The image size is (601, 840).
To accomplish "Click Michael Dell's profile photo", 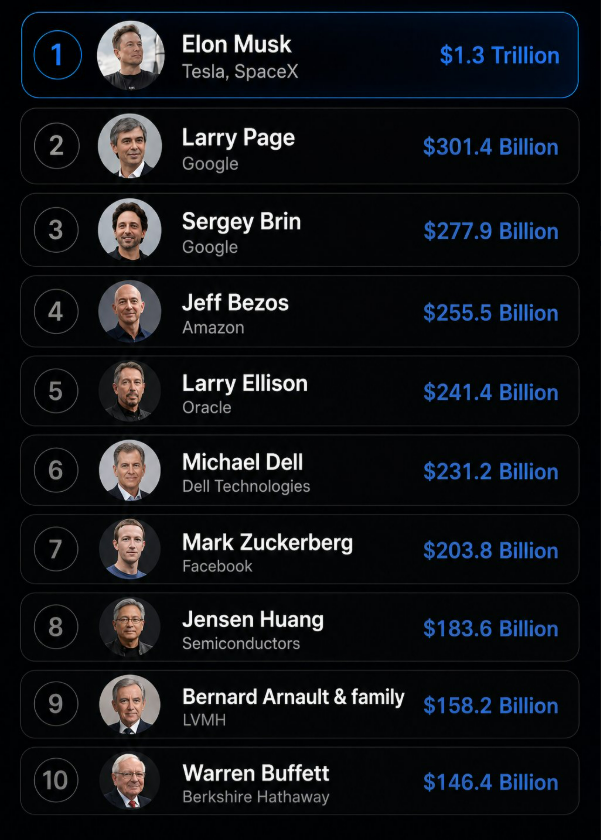I will [130, 470].
